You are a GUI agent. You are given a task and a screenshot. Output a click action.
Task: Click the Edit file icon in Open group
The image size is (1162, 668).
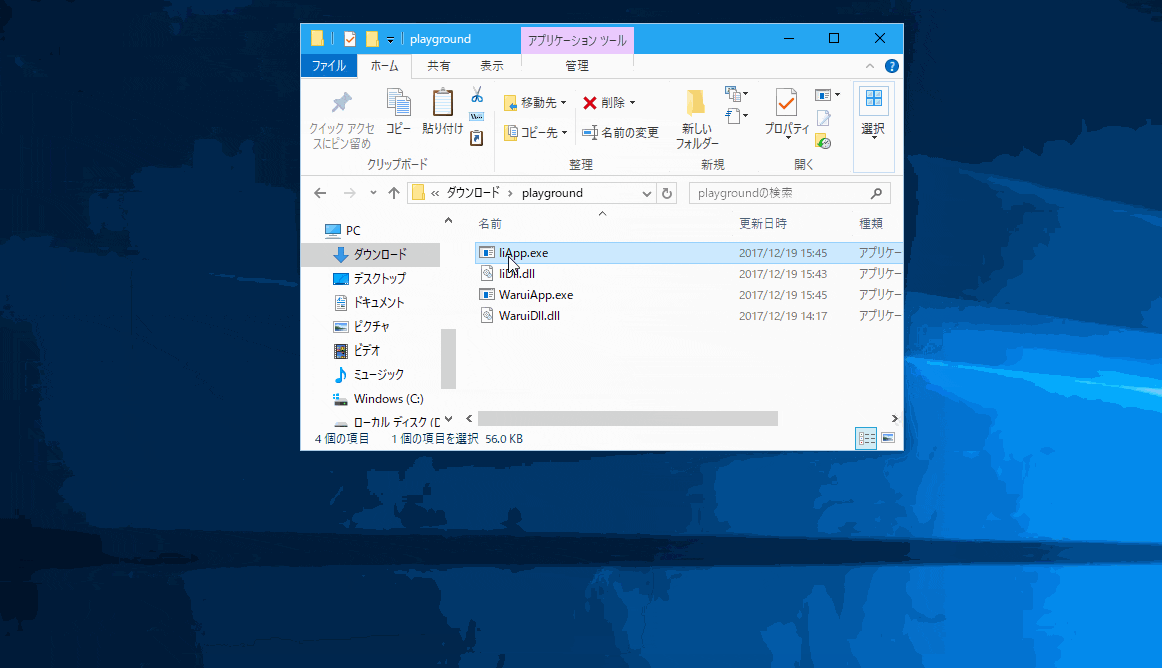pos(823,118)
